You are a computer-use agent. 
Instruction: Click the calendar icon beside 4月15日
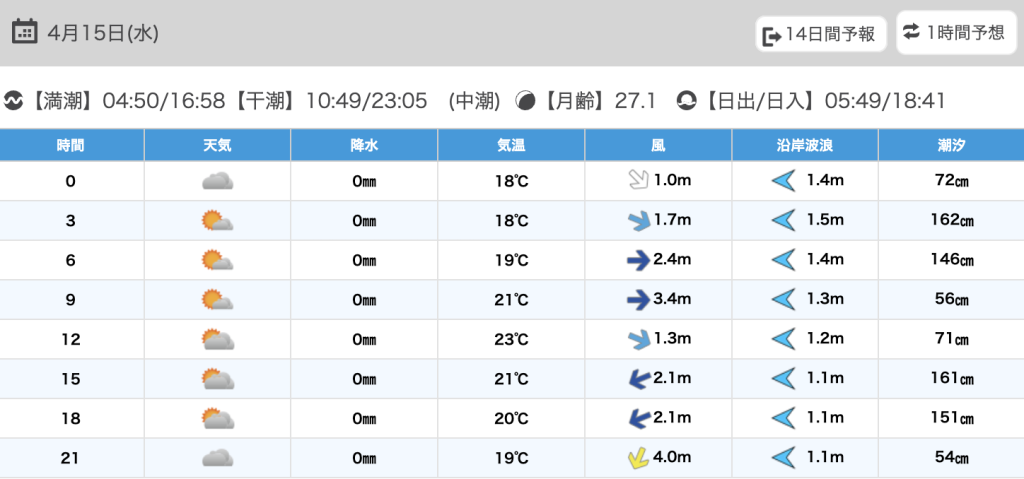[x=25, y=32]
